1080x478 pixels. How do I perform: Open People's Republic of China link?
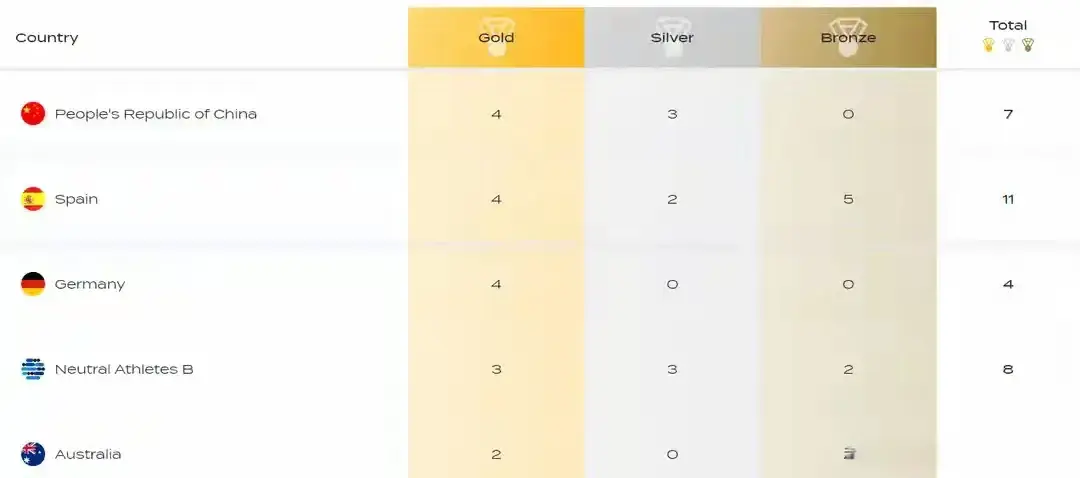point(156,114)
